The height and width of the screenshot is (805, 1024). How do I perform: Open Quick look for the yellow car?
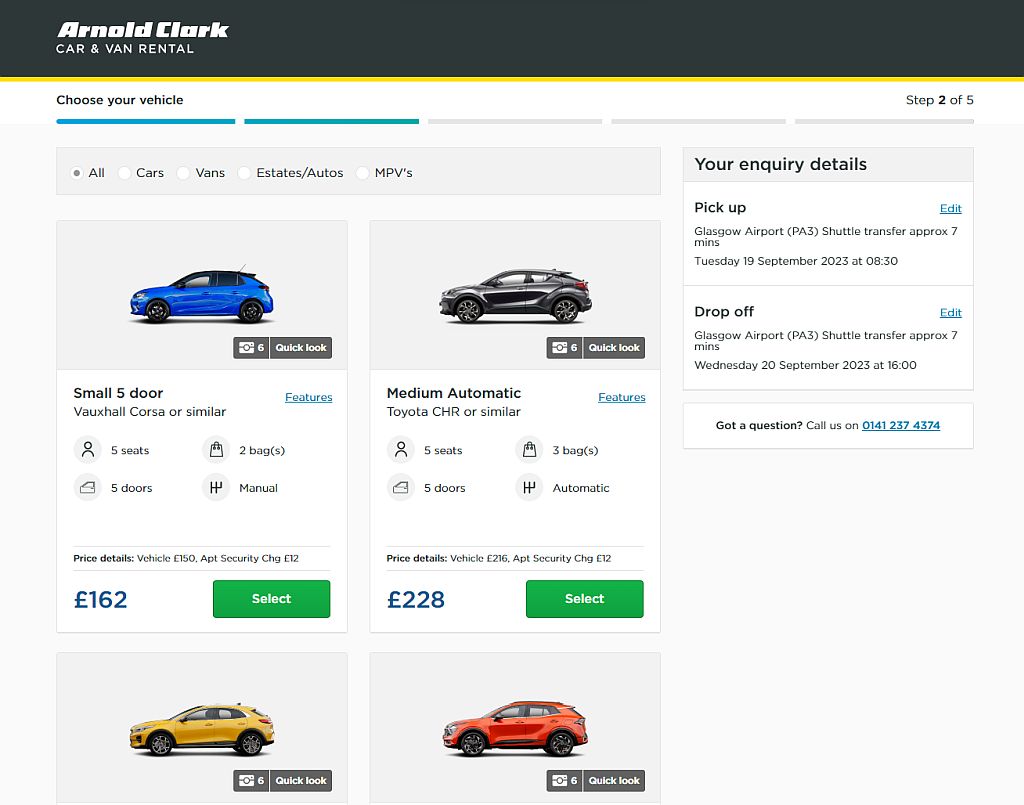(x=300, y=780)
